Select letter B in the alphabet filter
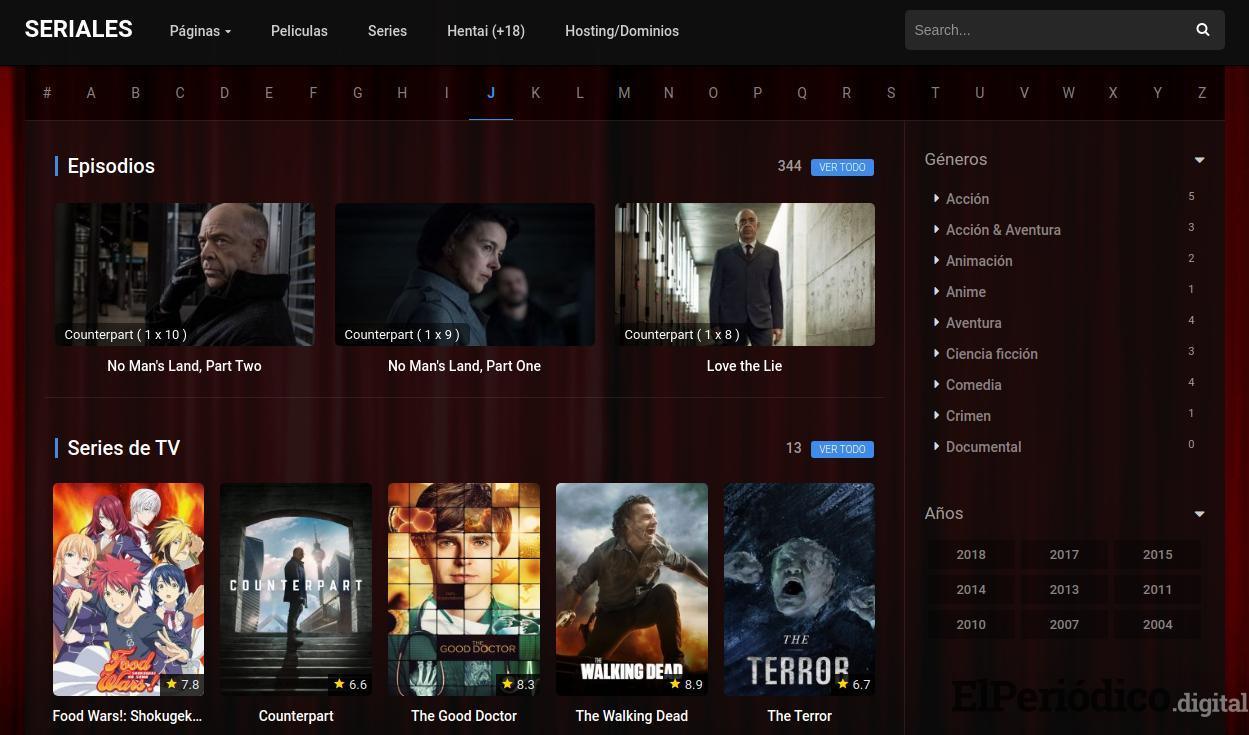The image size is (1249, 735). pos(135,93)
